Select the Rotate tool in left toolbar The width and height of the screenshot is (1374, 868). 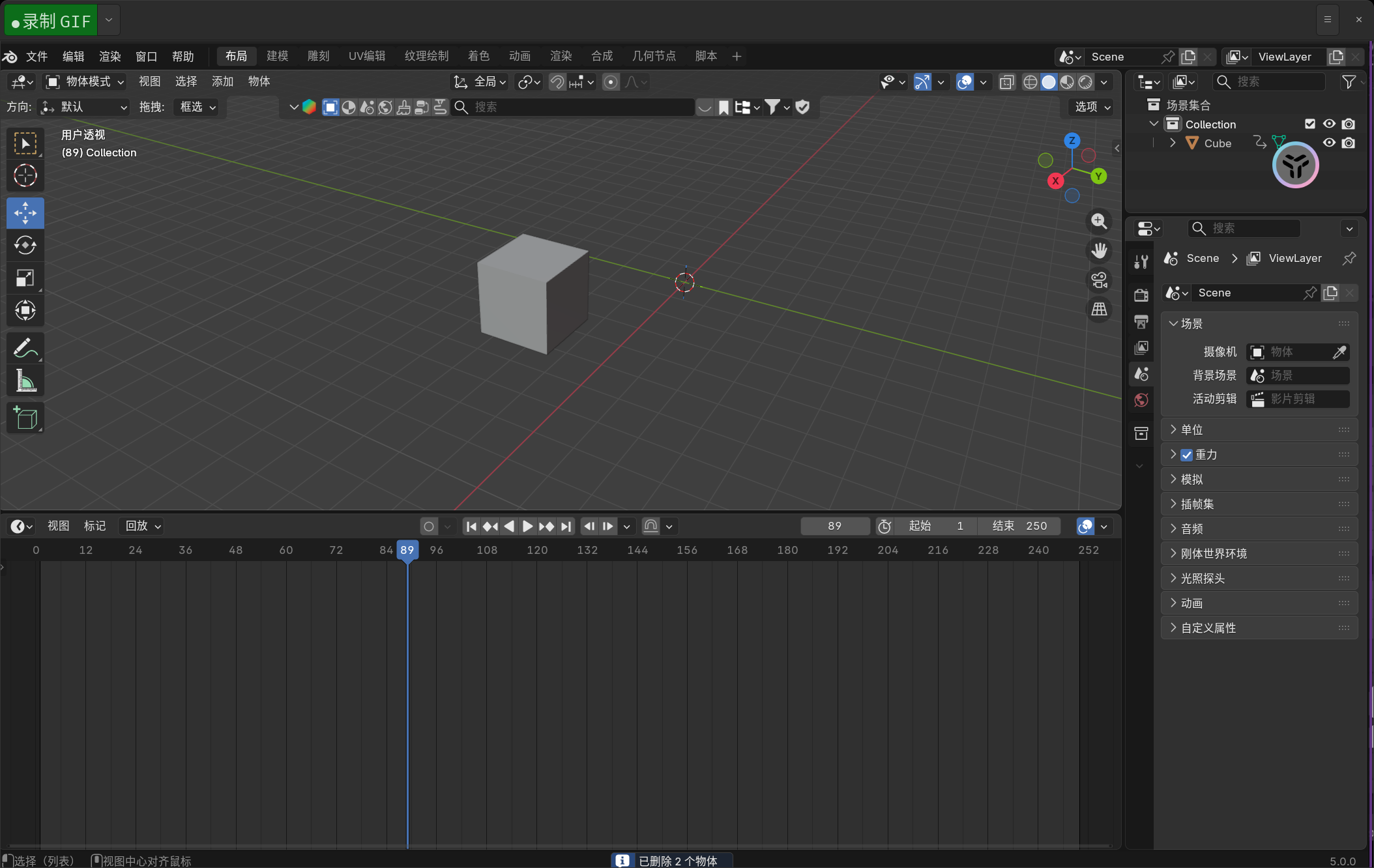[25, 246]
